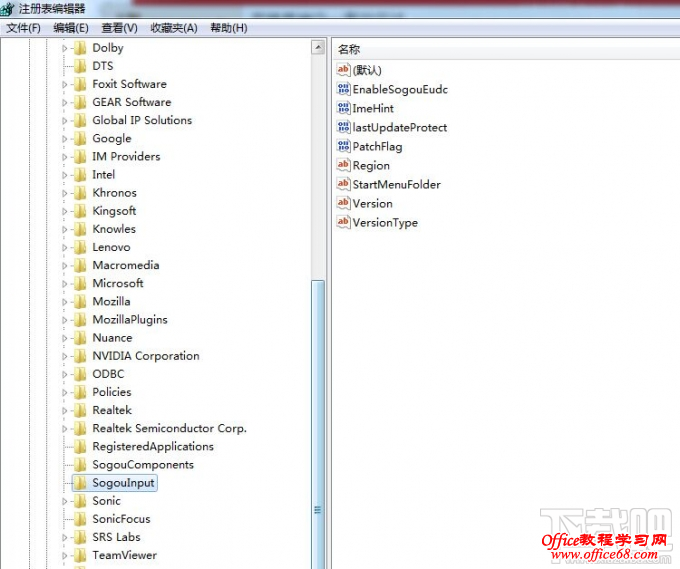680x569 pixels.
Task: Click the Realtek folder icon
Action: tap(80, 410)
